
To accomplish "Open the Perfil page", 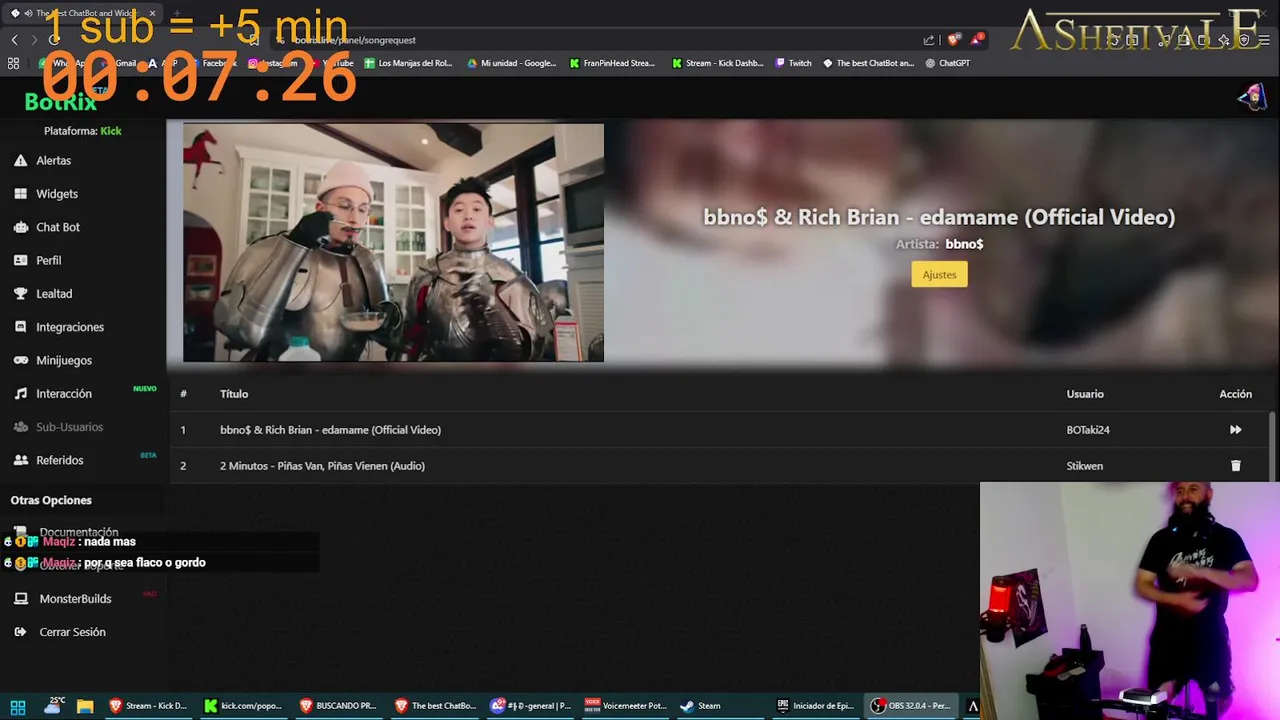I will [38, 260].
